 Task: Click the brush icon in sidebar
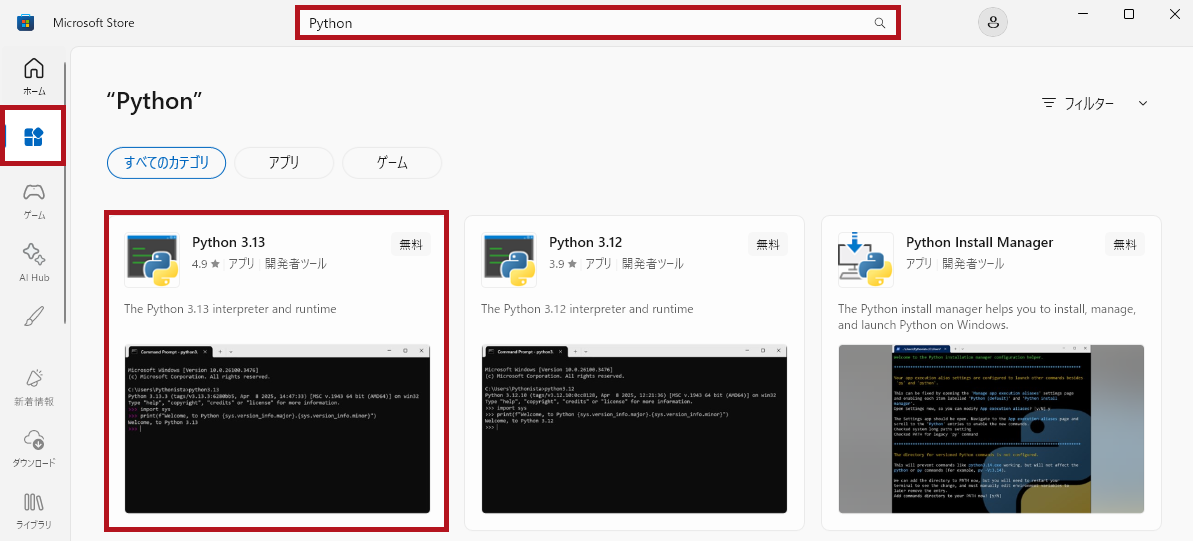pos(34,317)
